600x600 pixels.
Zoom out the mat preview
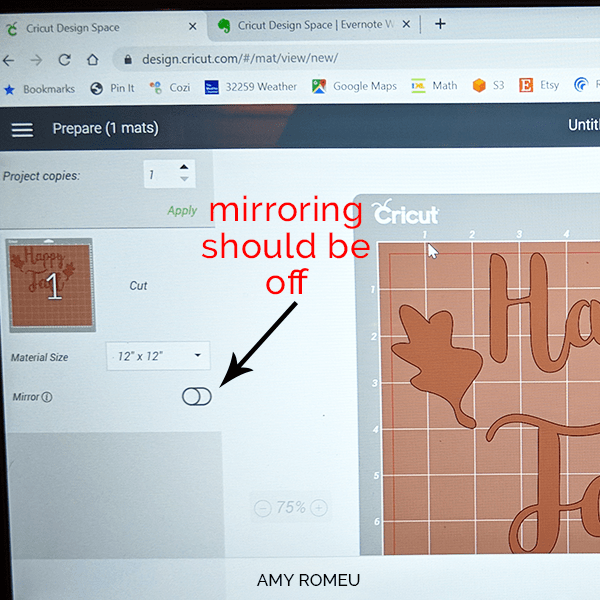263,508
